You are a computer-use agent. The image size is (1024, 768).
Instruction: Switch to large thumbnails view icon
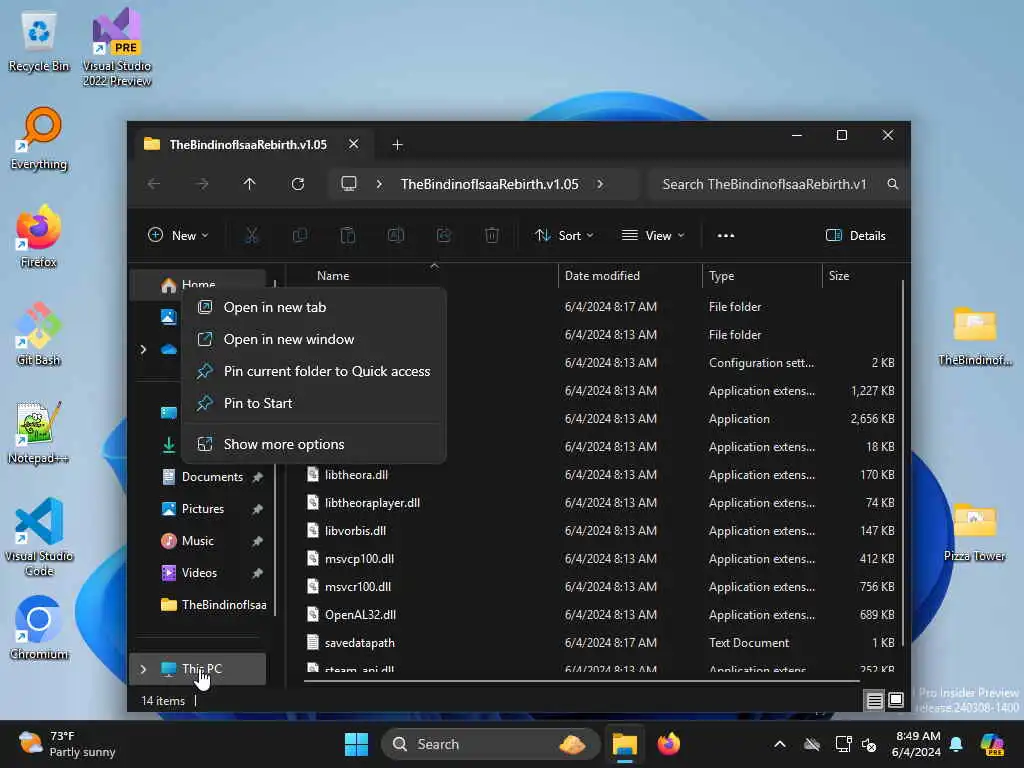896,701
